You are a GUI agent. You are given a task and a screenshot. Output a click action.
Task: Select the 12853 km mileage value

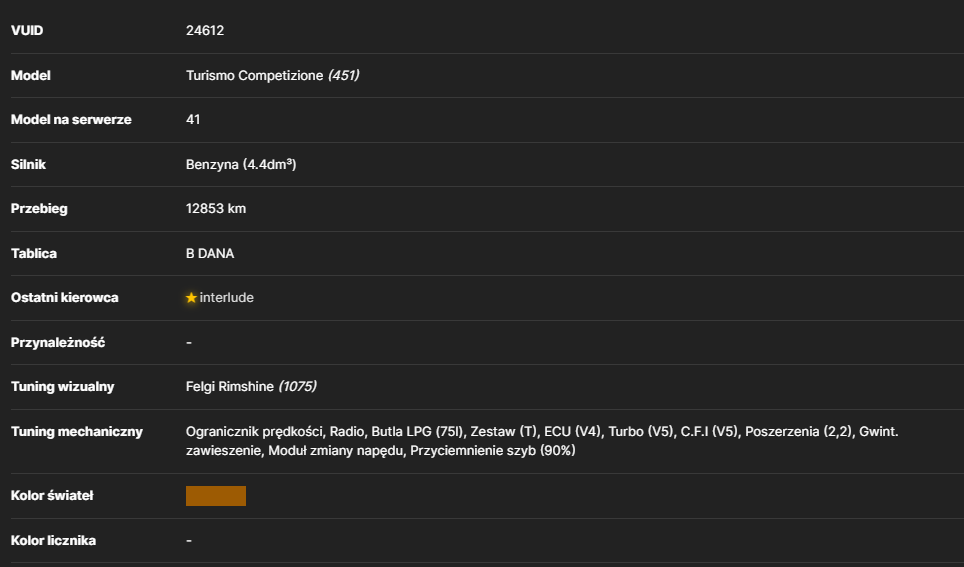coord(216,209)
